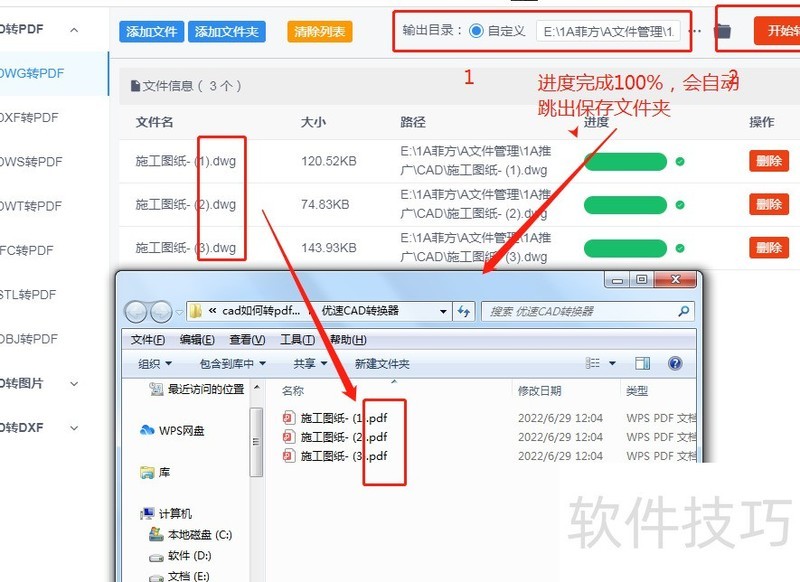Click the refresh icon in Explorer address bar
The image size is (800, 582).
pyautogui.click(x=463, y=311)
